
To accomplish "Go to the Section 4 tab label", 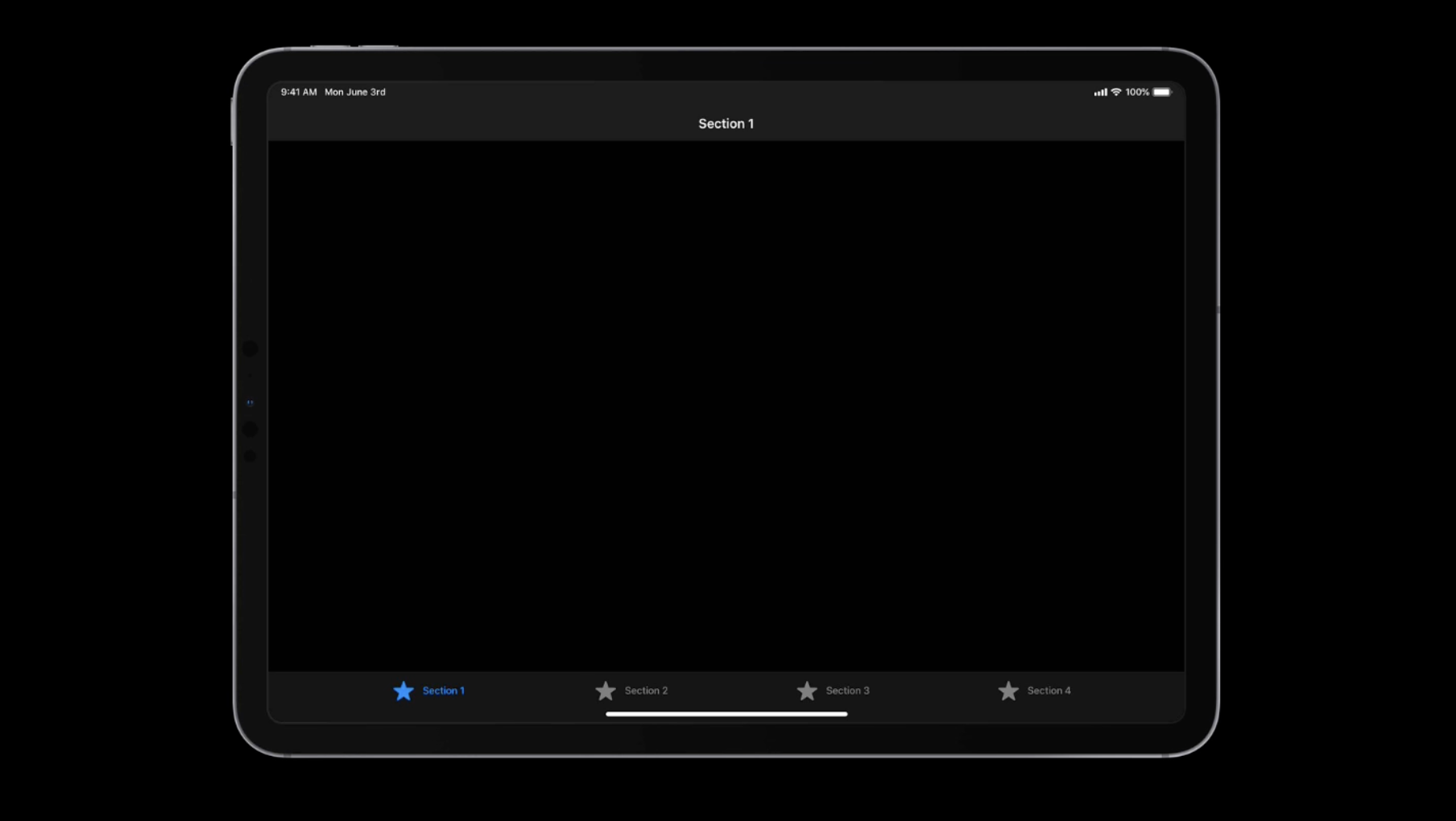I will [x=1049, y=691].
